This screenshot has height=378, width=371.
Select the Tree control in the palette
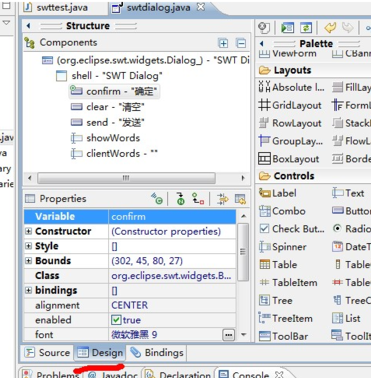(x=276, y=300)
